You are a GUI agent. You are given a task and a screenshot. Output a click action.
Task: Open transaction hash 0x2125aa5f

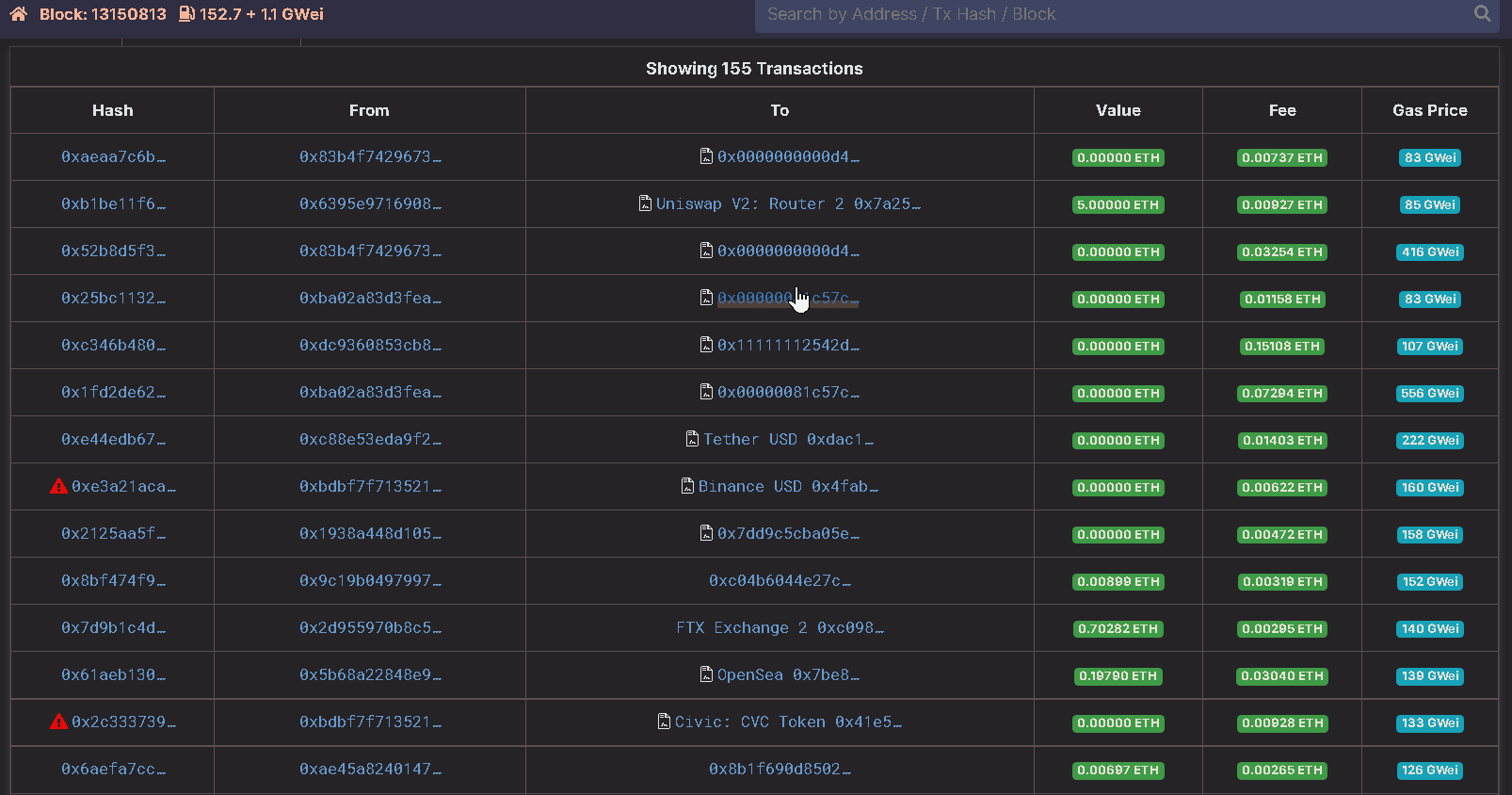[113, 534]
